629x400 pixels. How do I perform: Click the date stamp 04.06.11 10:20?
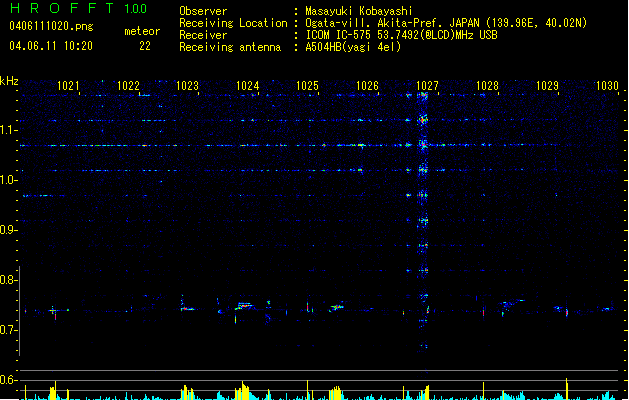pos(51,46)
